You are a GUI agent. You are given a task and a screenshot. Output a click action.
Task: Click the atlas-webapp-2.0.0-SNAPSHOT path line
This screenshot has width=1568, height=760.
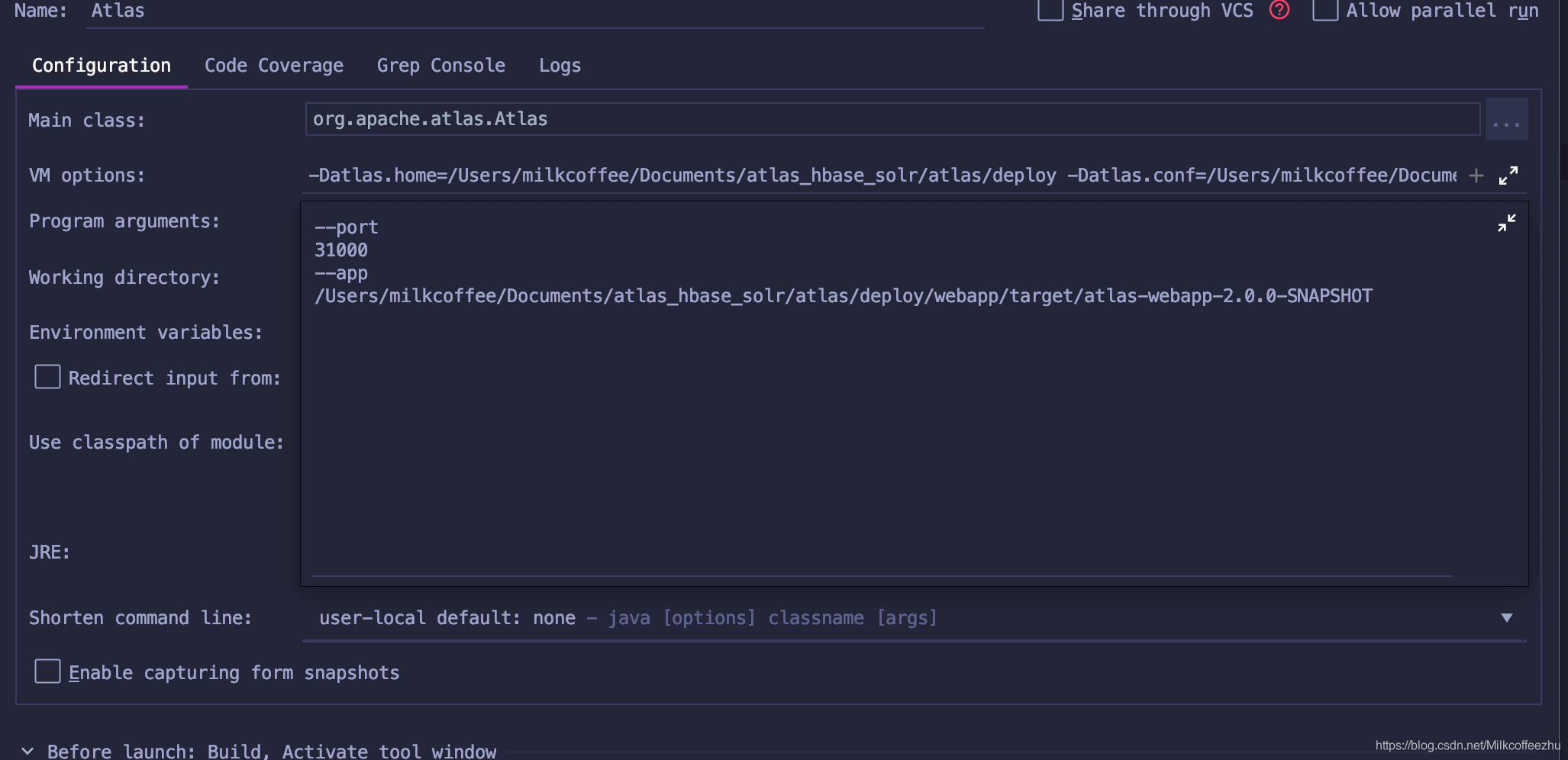[x=844, y=296]
